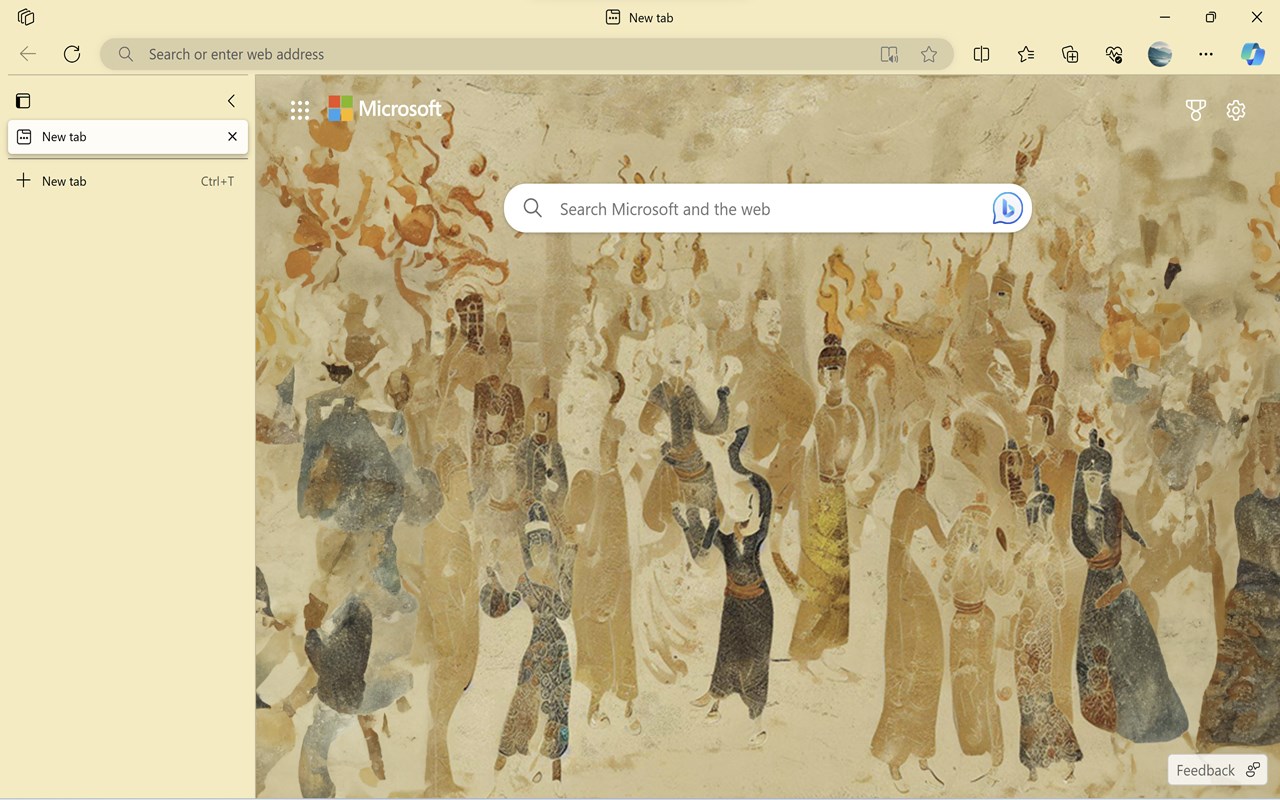This screenshot has width=1280, height=800.
Task: Open the Microsoft app launcher grid
Action: pos(300,110)
